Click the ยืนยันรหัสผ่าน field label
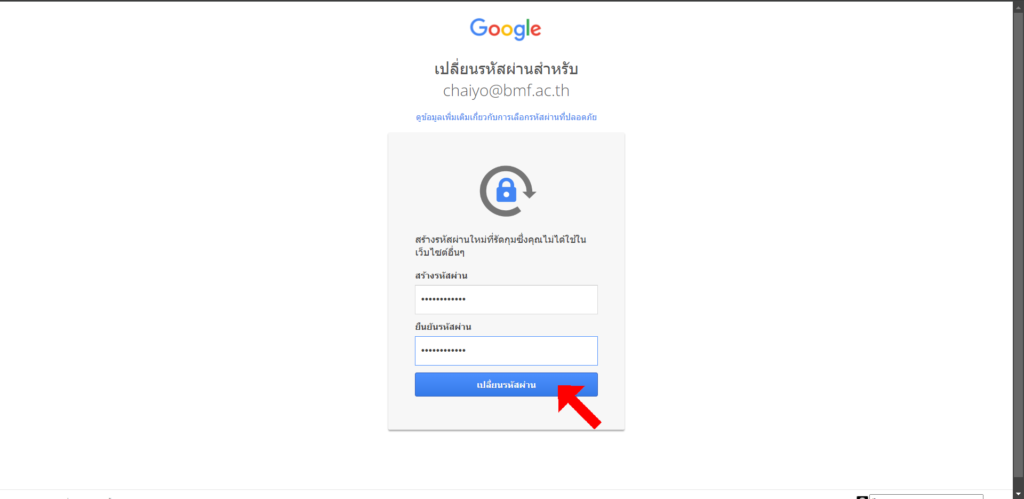This screenshot has height=499, width=1024. [x=443, y=327]
